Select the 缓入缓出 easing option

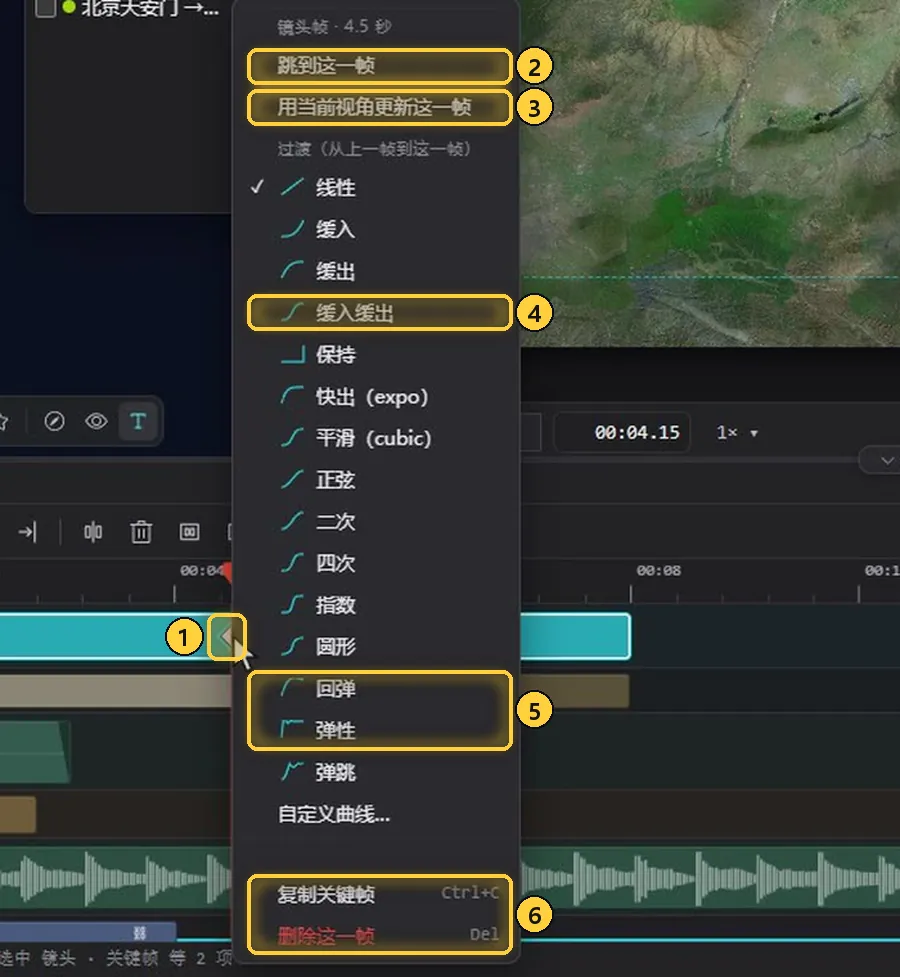point(380,313)
